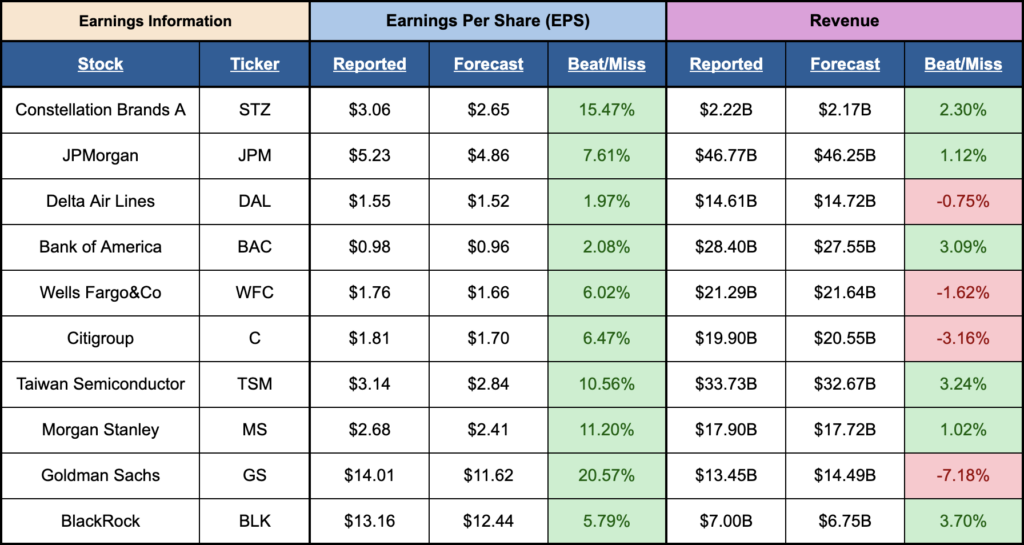Image resolution: width=1024 pixels, height=545 pixels.
Task: Click the Forecast header under Earnings Per Share
Action: (x=488, y=64)
